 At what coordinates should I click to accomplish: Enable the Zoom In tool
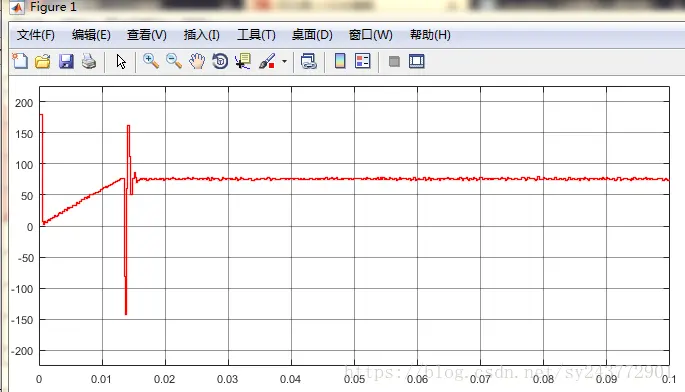pos(151,61)
